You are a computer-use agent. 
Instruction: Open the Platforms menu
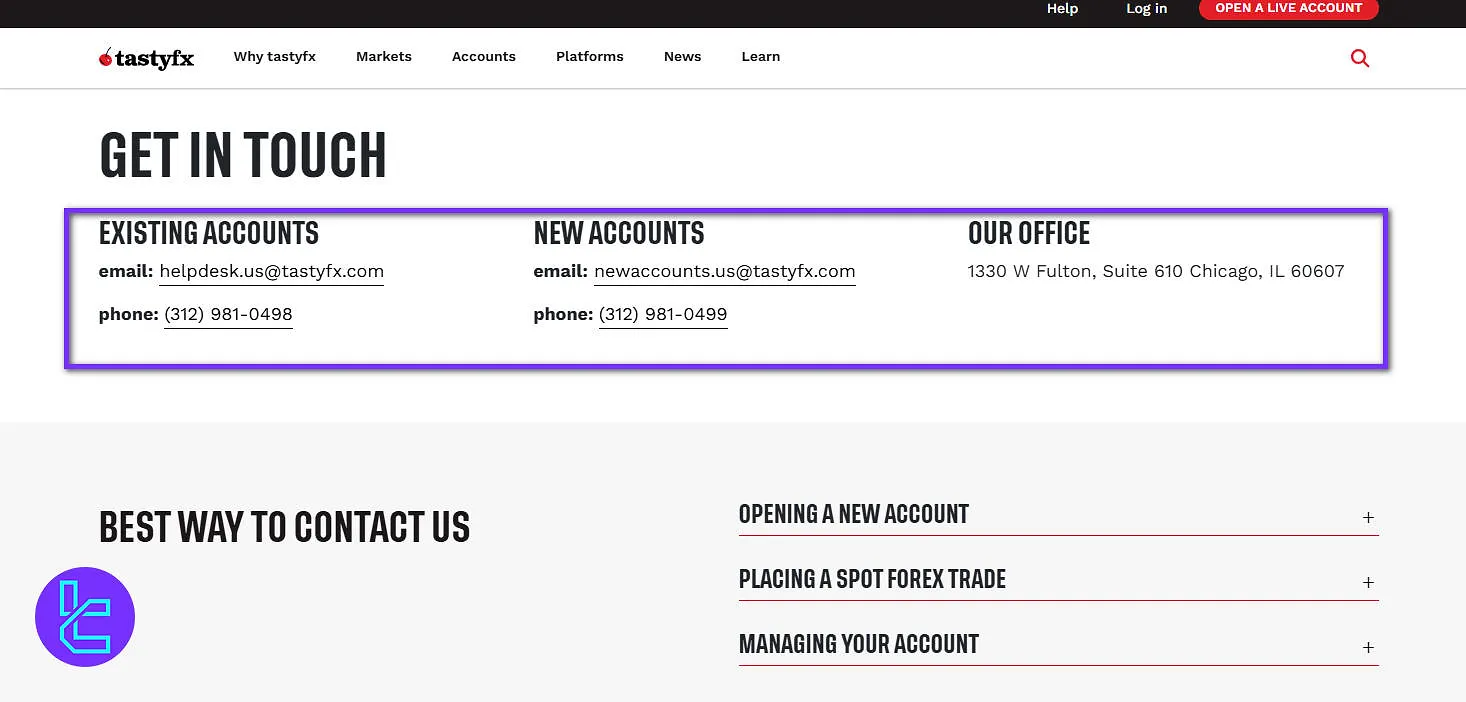590,57
